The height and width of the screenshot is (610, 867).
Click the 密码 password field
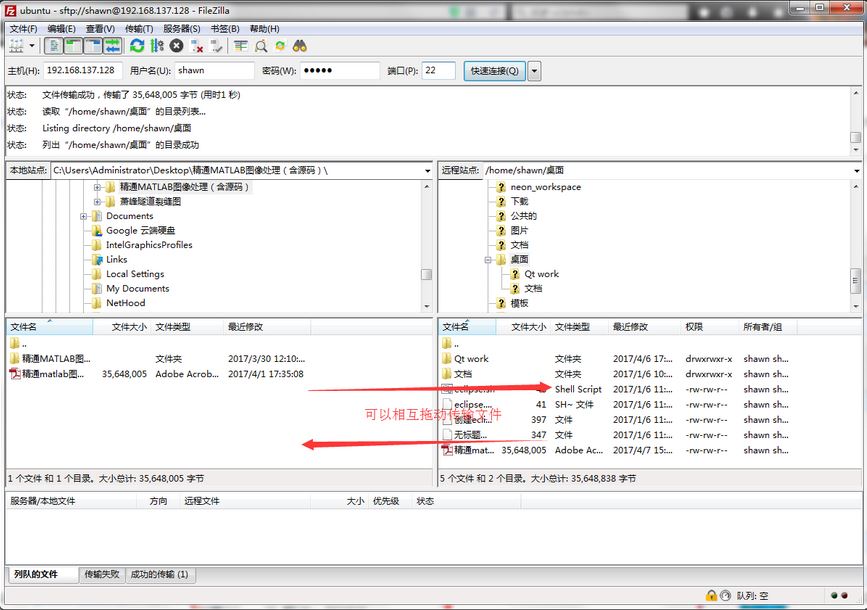click(x=340, y=70)
